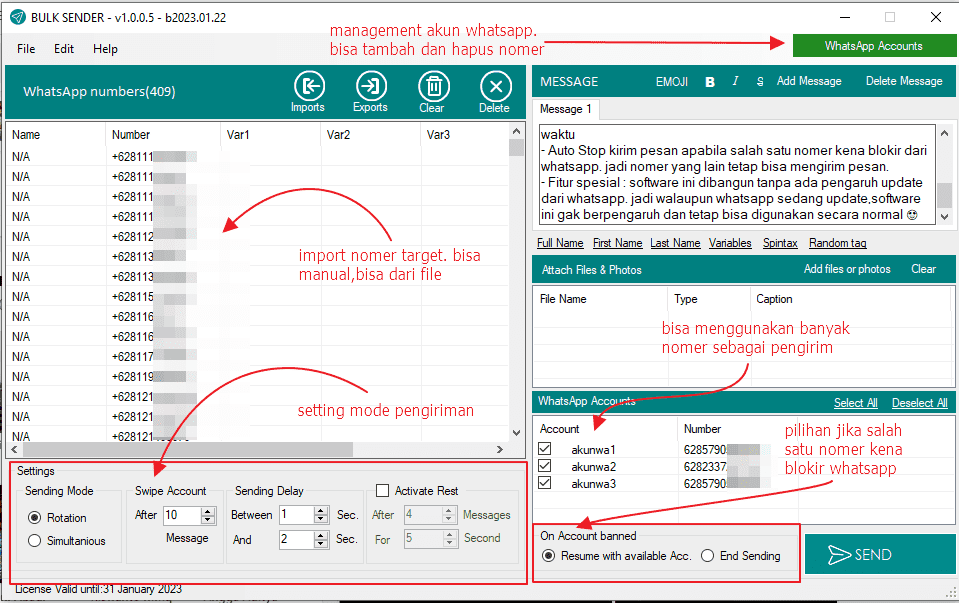The image size is (959, 603).
Task: Clear the WhatsApp numbers list
Action: click(x=432, y=87)
